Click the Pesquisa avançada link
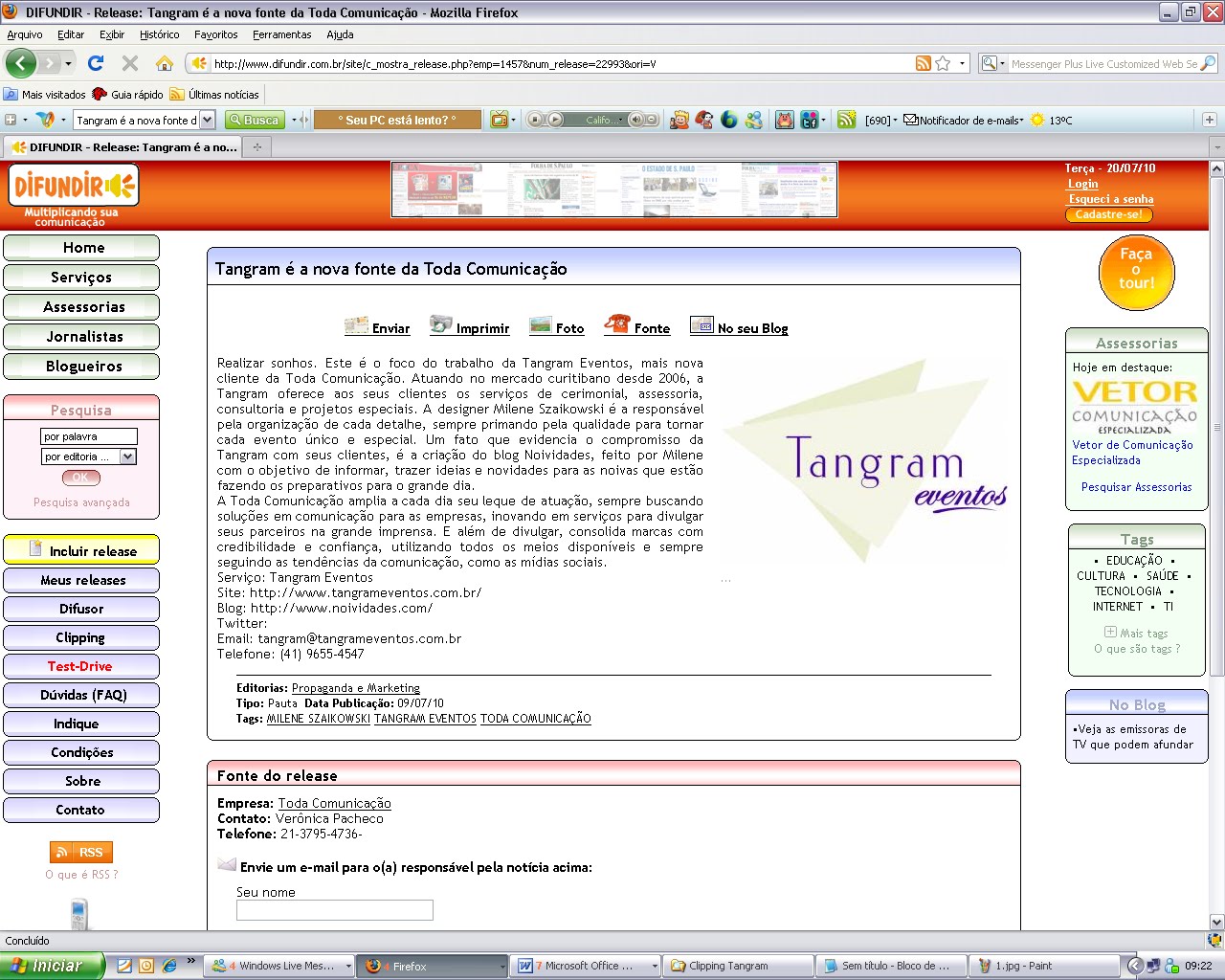The height and width of the screenshot is (980, 1225). pos(81,502)
